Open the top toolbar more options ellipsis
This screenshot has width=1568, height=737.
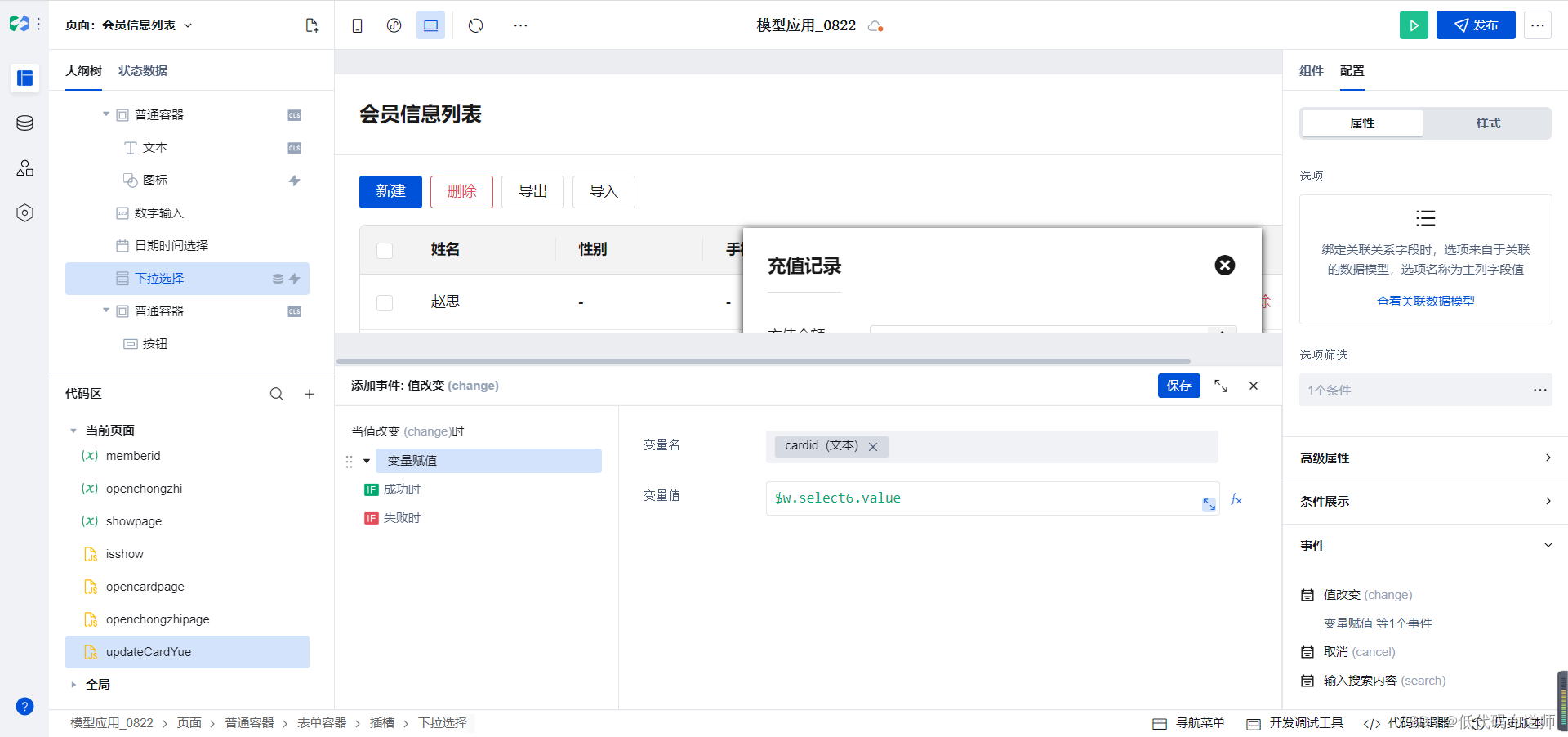point(520,25)
